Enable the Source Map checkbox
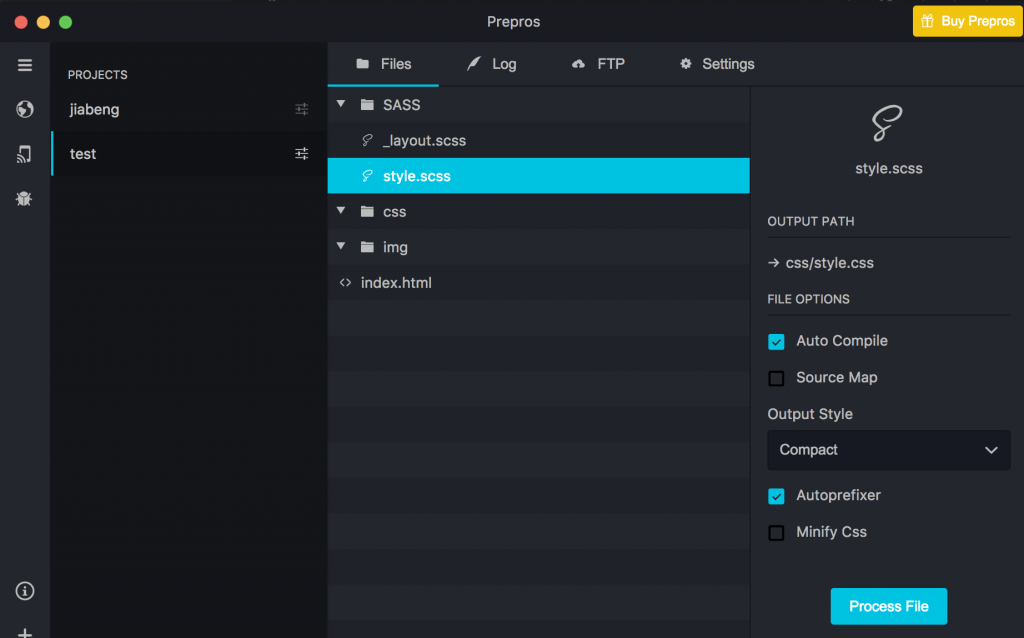1024x638 pixels. (x=776, y=378)
